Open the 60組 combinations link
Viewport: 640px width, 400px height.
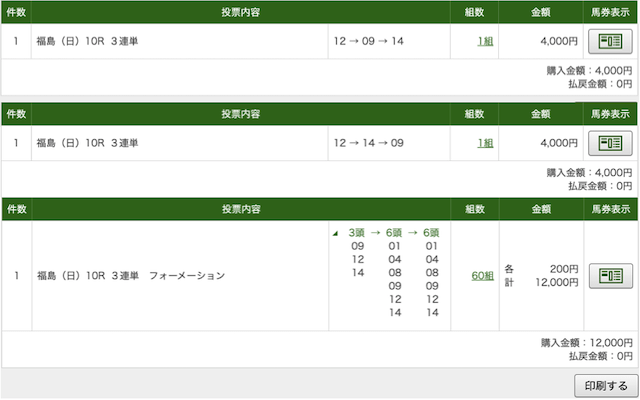482,276
